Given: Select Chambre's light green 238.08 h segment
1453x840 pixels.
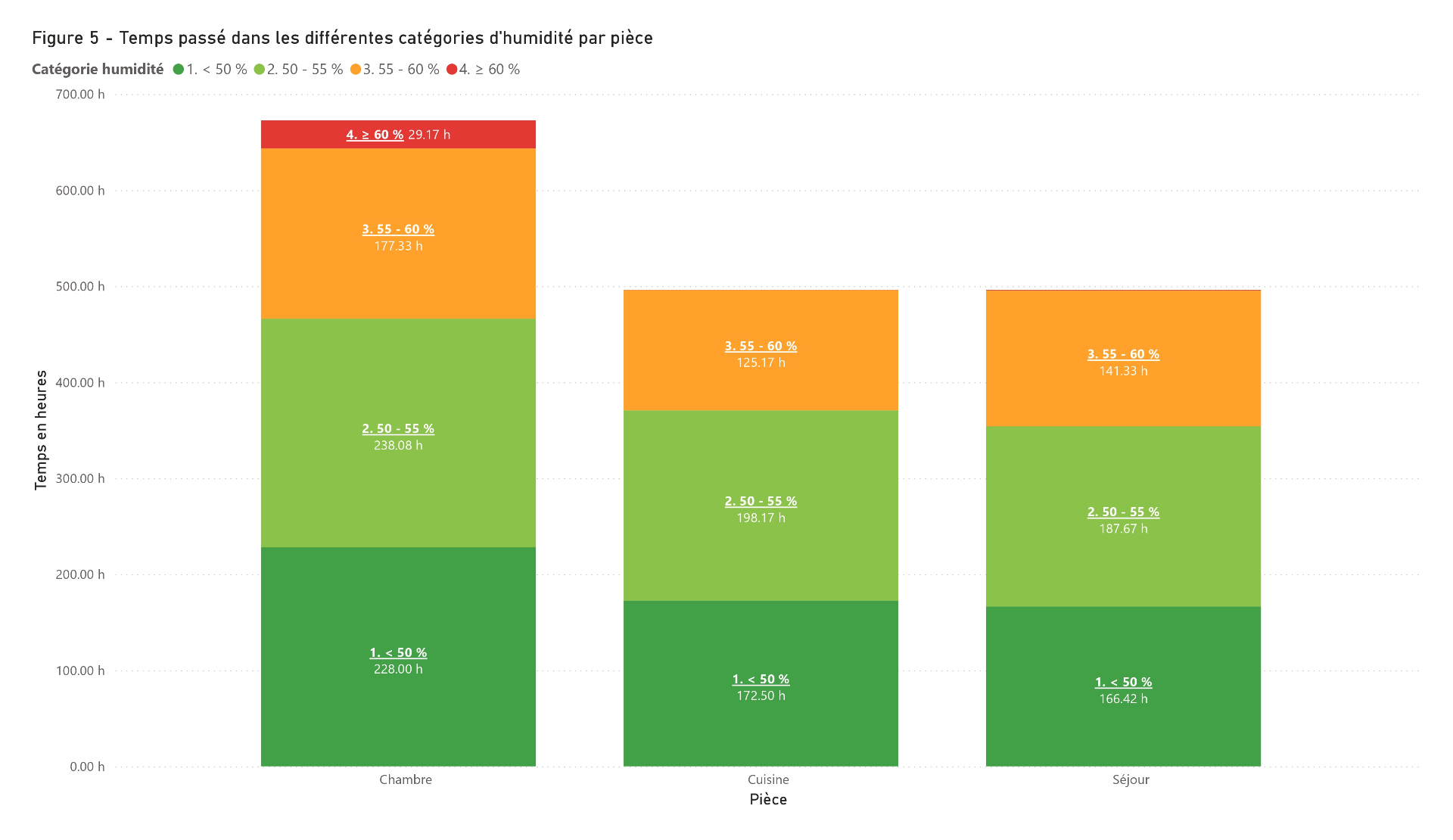Looking at the screenshot, I should [x=398, y=433].
